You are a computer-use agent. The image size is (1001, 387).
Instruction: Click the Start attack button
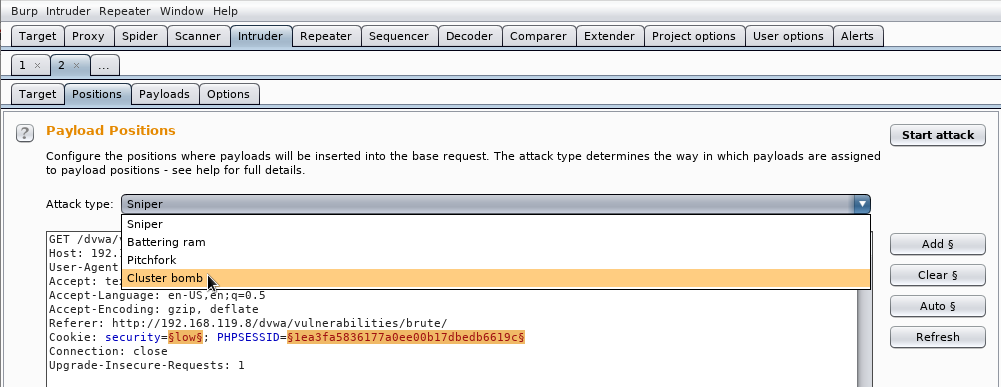(938, 135)
